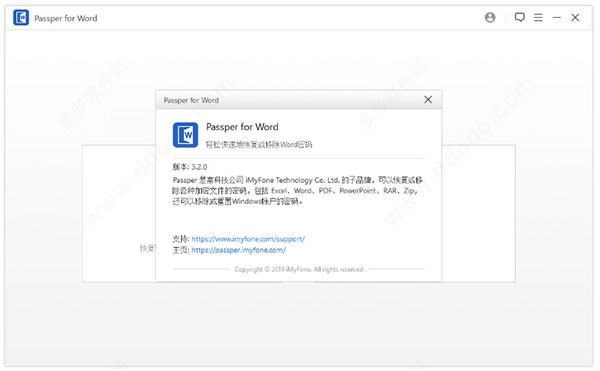Close the About Passper for Word dialog

tap(428, 100)
